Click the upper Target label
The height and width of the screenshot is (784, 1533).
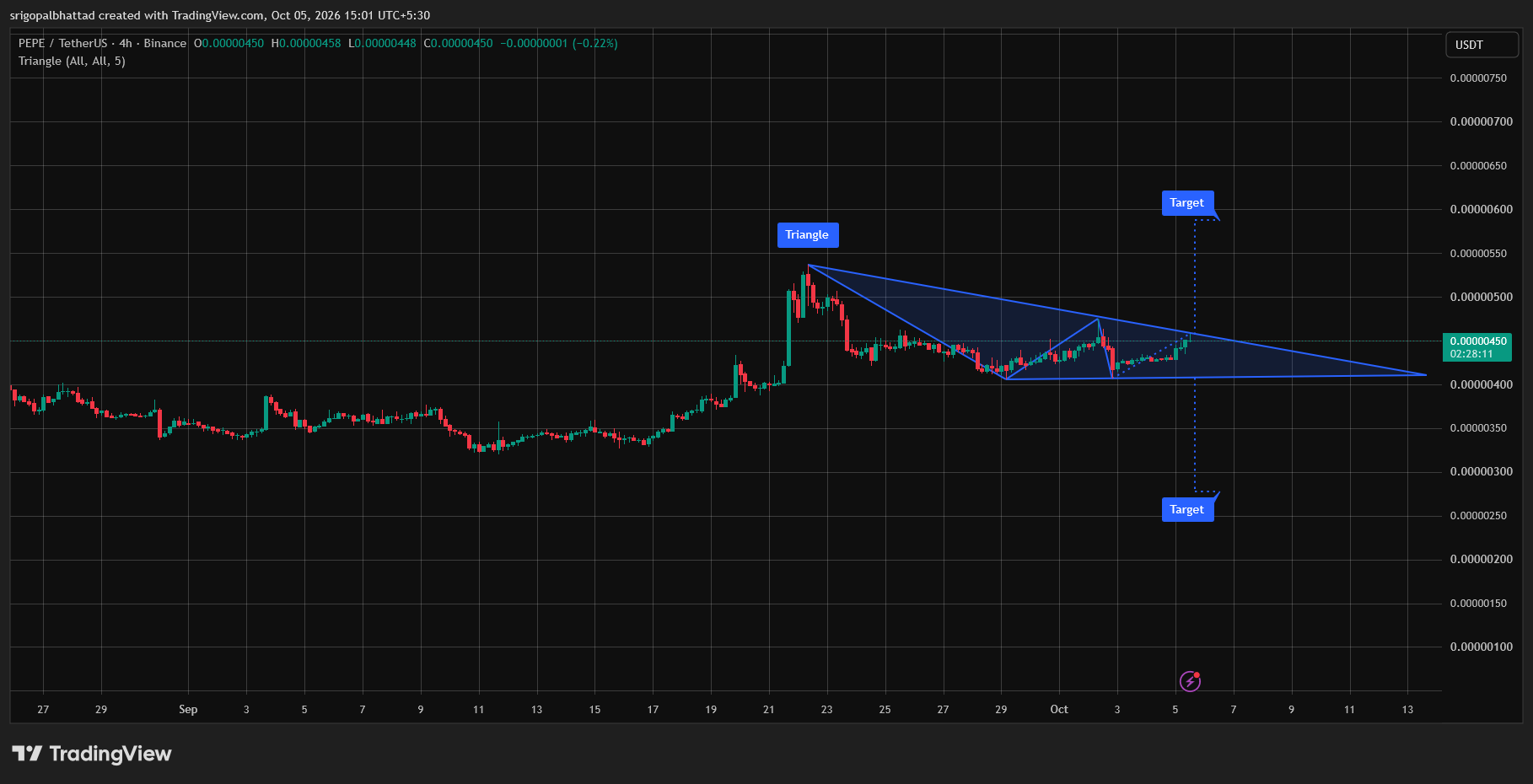click(1187, 203)
